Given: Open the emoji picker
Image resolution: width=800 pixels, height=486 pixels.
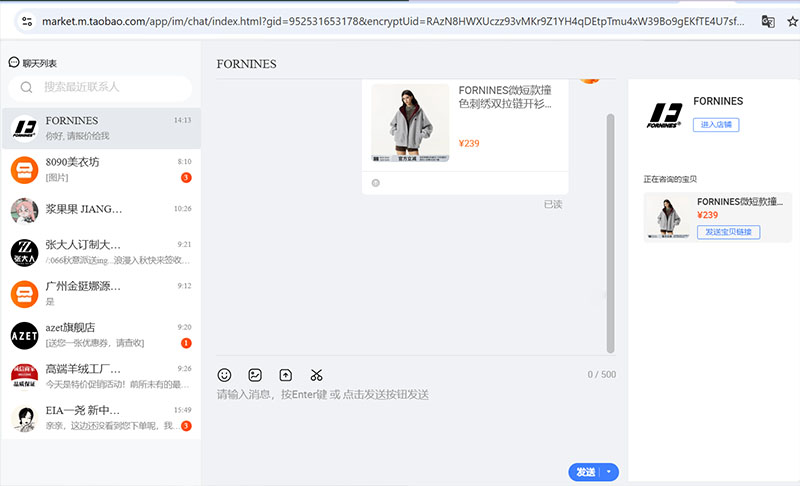Looking at the screenshot, I should coord(224,375).
